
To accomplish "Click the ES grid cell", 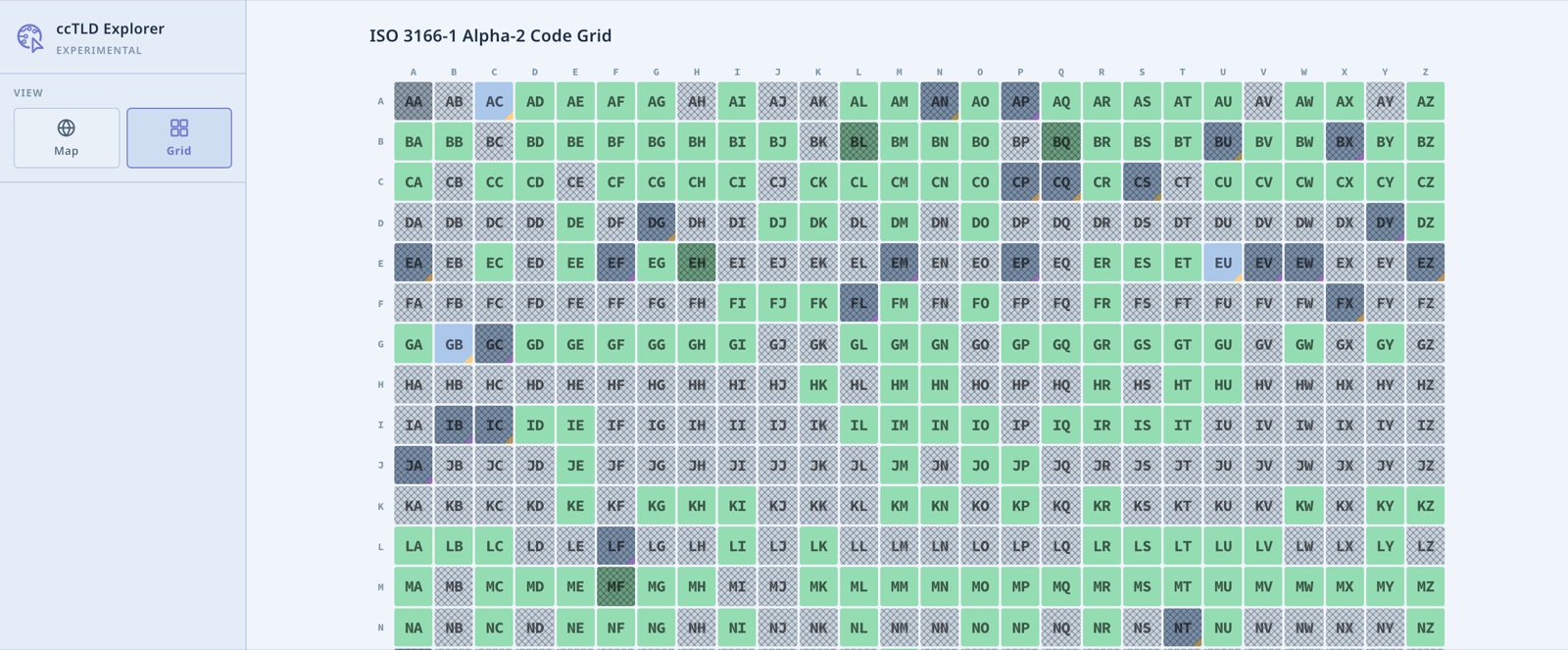I will (x=1142, y=263).
